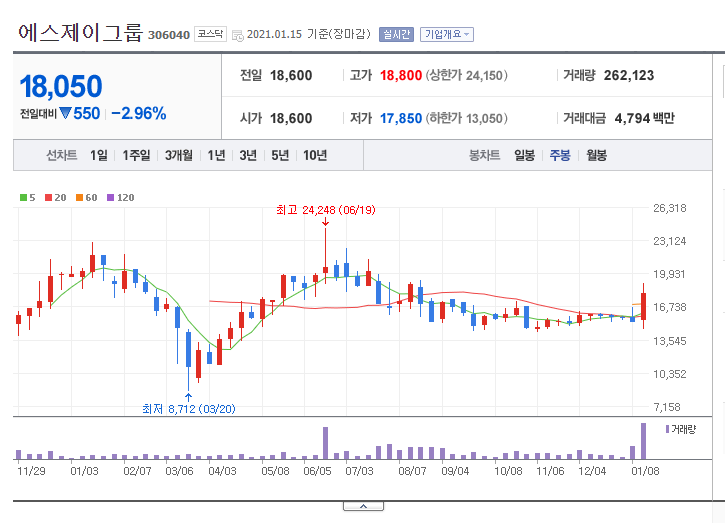This screenshot has width=725, height=523.
Task: Click the orange 60-day moving average legend
Action: coord(86,197)
